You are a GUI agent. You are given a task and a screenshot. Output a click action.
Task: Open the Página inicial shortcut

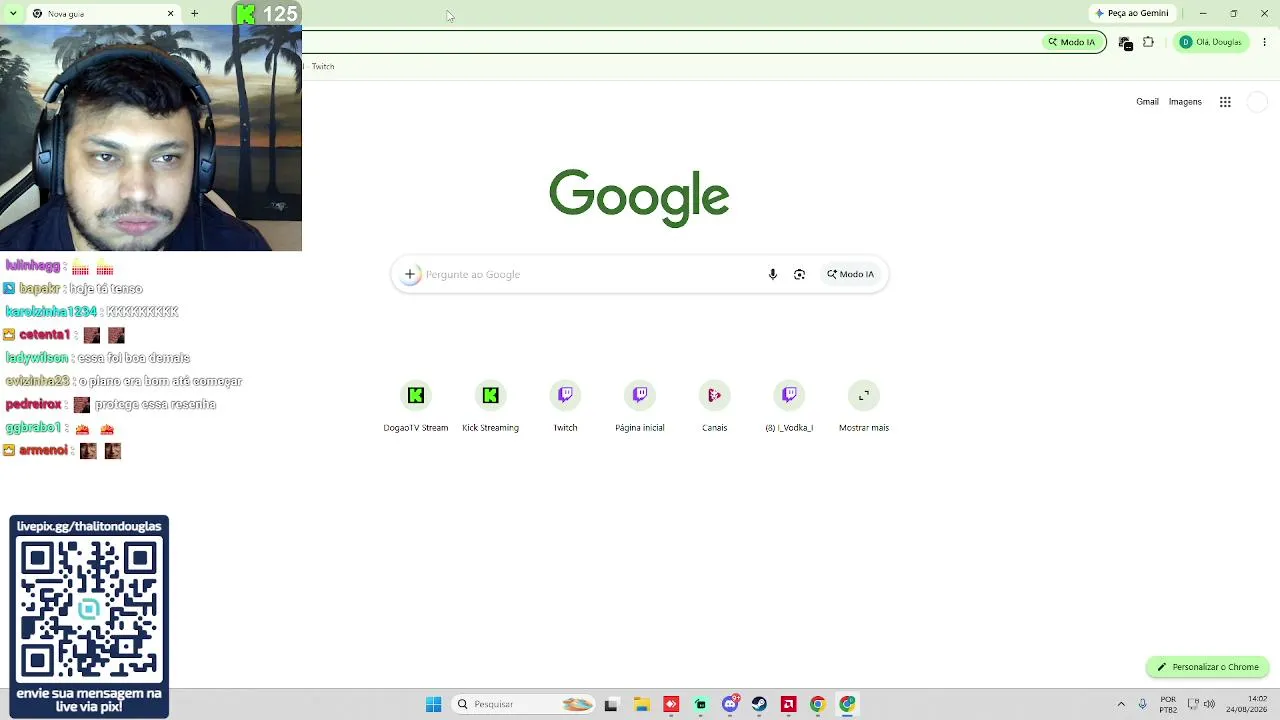click(640, 406)
